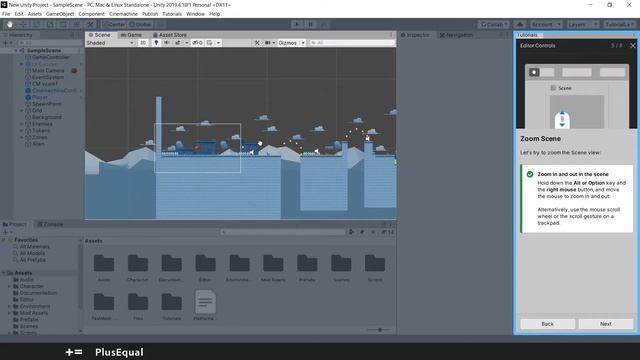640x360 pixels.
Task: Toggle the Center pivot mode button
Action: coord(114,24)
